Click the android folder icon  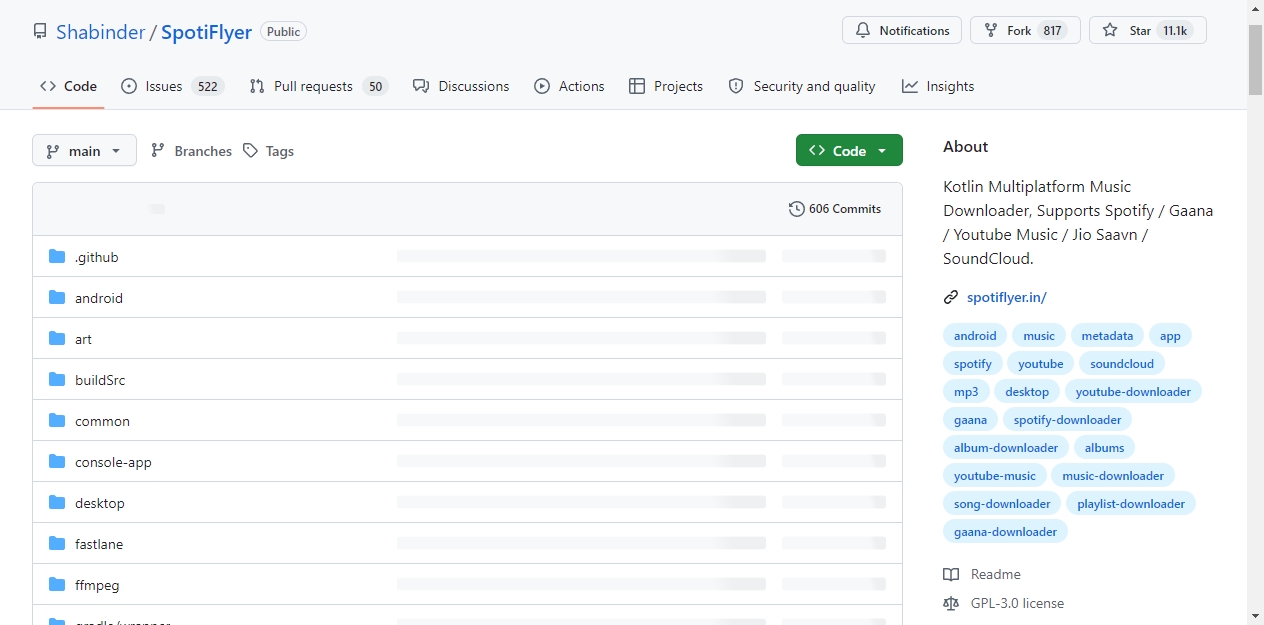coord(57,298)
